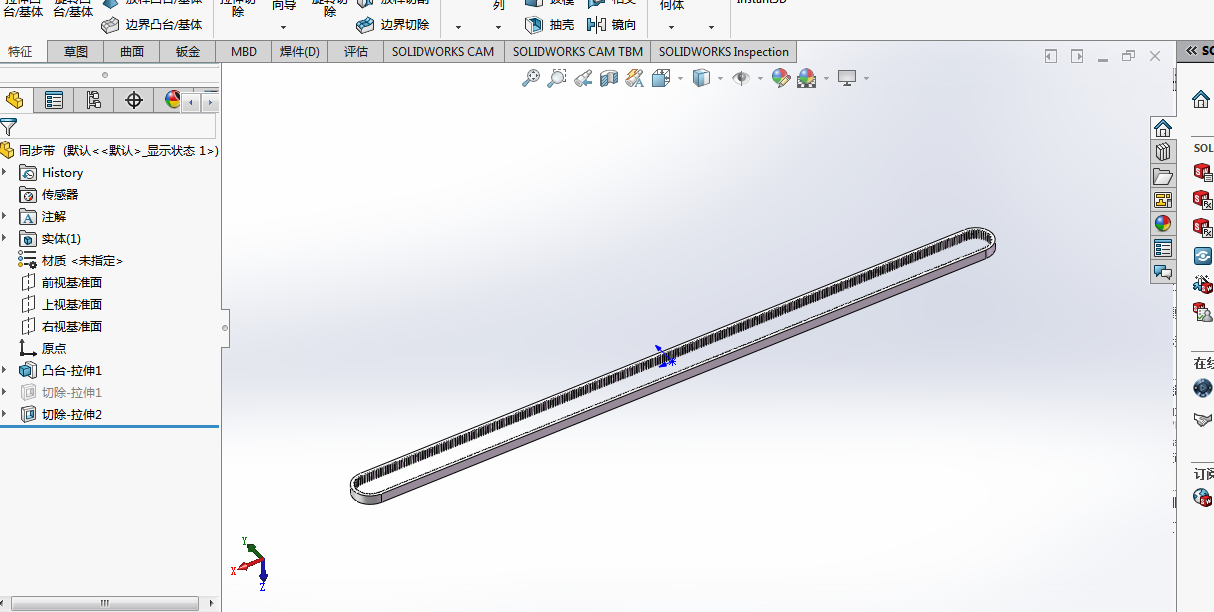This screenshot has width=1214, height=612.
Task: Click the Dynamic Annotation Views icon
Action: click(634, 78)
